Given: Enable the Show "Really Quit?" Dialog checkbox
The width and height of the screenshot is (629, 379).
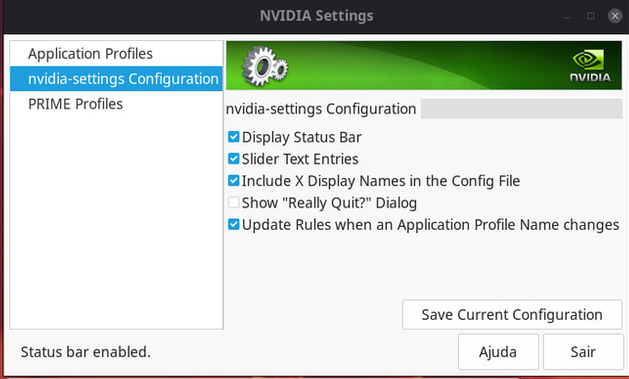Looking at the screenshot, I should coord(233,203).
